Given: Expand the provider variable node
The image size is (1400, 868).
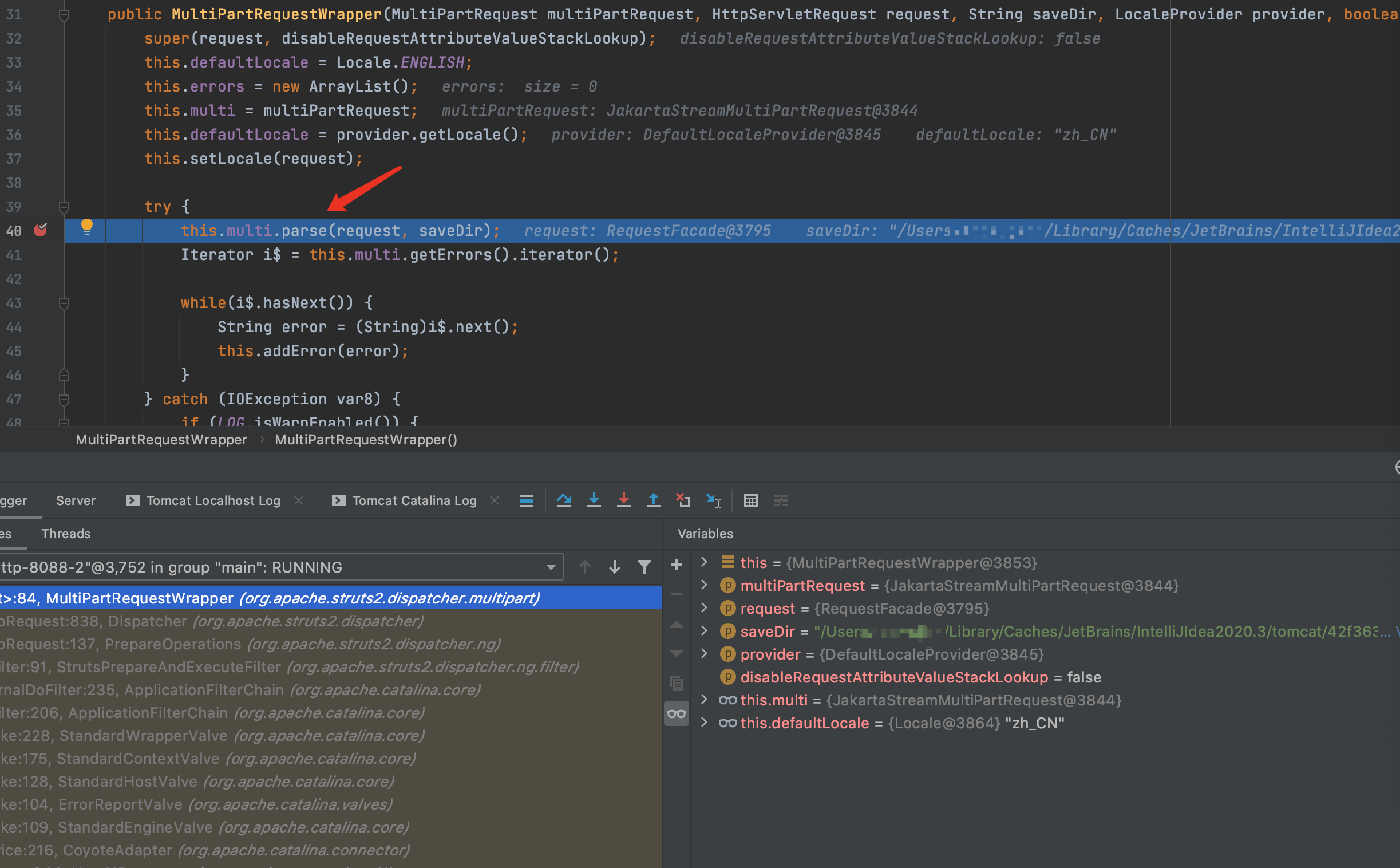Looking at the screenshot, I should pos(704,654).
